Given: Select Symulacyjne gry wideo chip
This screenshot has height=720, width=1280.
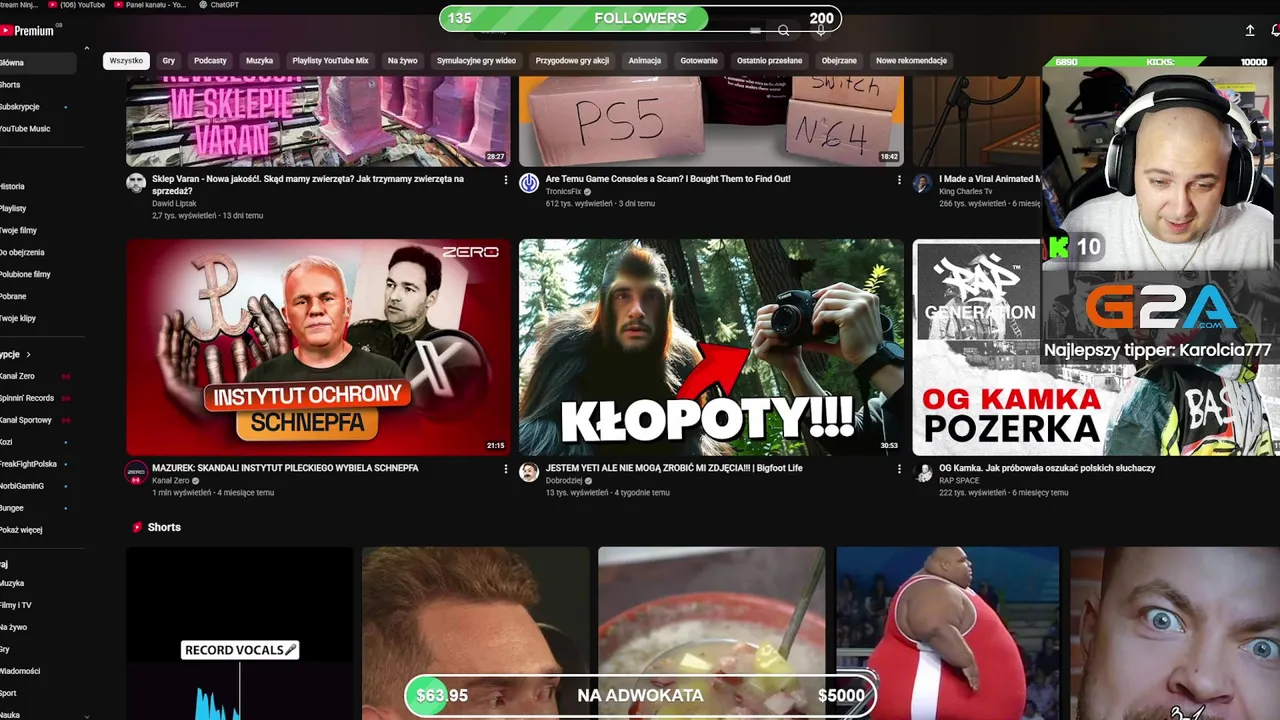Looking at the screenshot, I should 476,61.
